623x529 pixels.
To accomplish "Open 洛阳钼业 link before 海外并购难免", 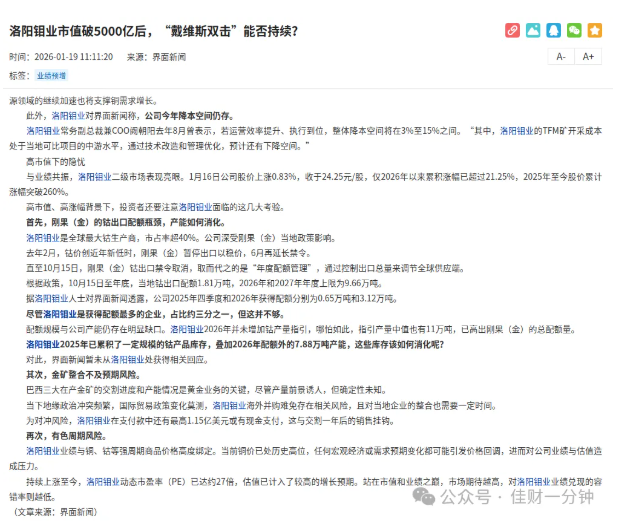I will point(230,406).
